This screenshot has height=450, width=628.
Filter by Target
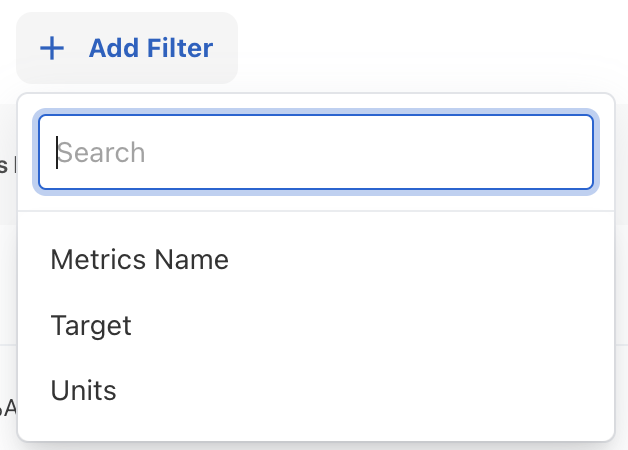pyautogui.click(x=91, y=325)
